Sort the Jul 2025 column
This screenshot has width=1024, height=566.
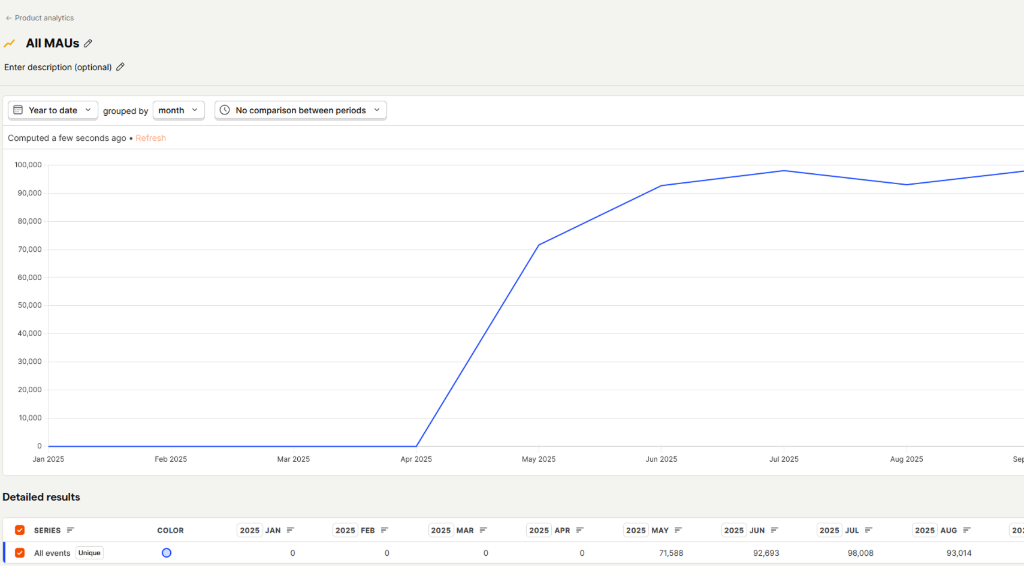click(870, 530)
